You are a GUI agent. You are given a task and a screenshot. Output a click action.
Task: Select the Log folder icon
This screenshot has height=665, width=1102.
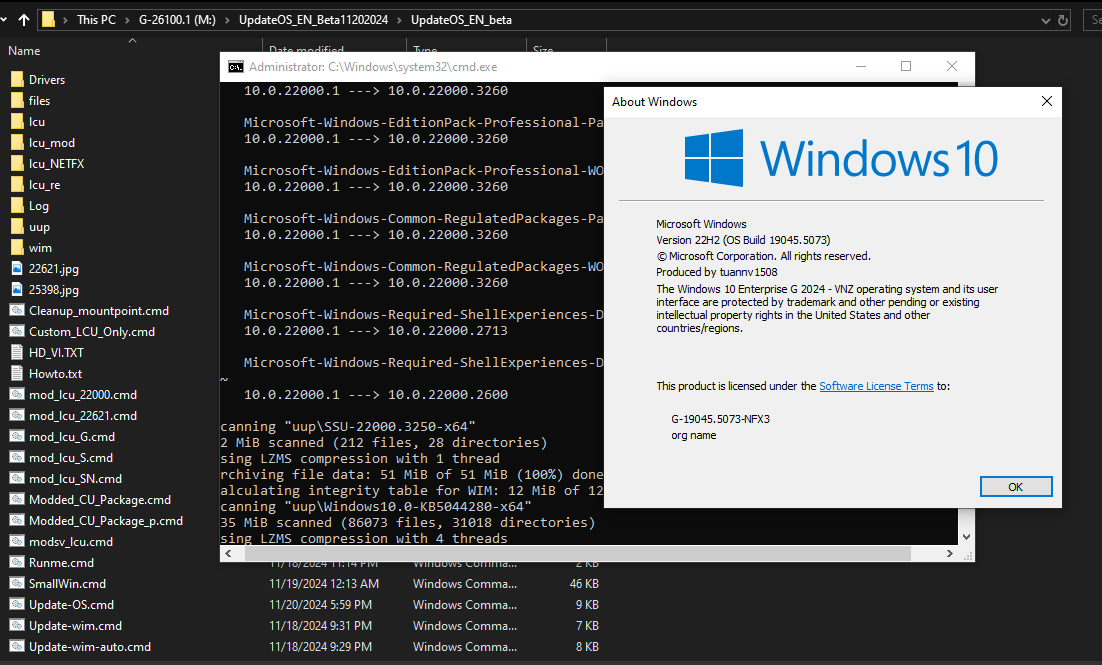click(x=18, y=206)
